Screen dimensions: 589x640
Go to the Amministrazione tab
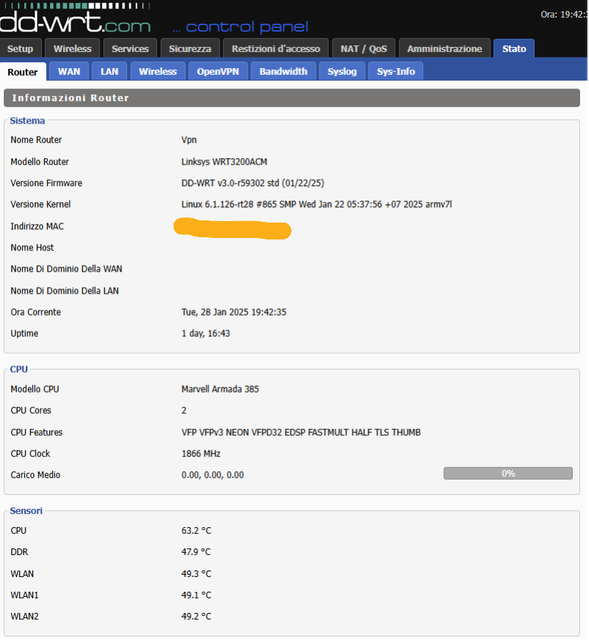(x=445, y=49)
